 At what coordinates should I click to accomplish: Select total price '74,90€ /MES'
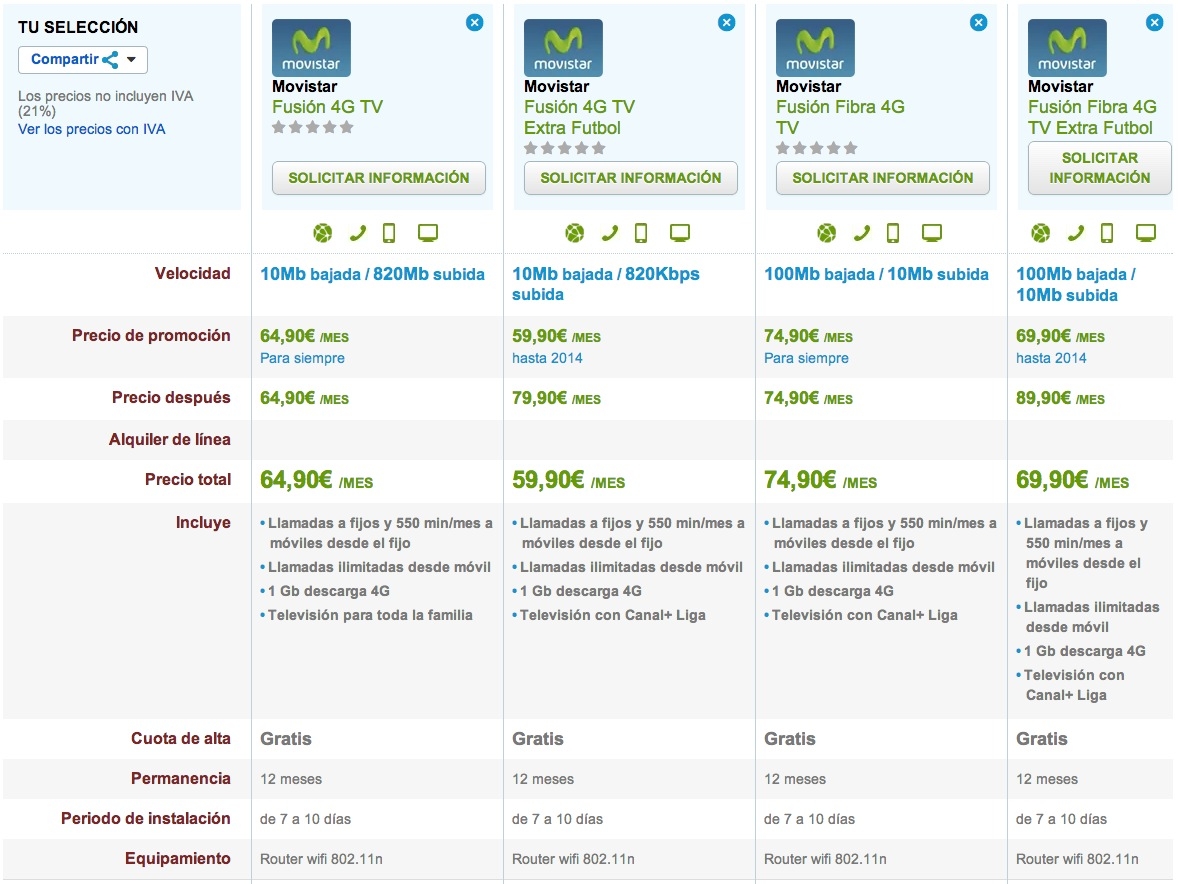tap(820, 479)
